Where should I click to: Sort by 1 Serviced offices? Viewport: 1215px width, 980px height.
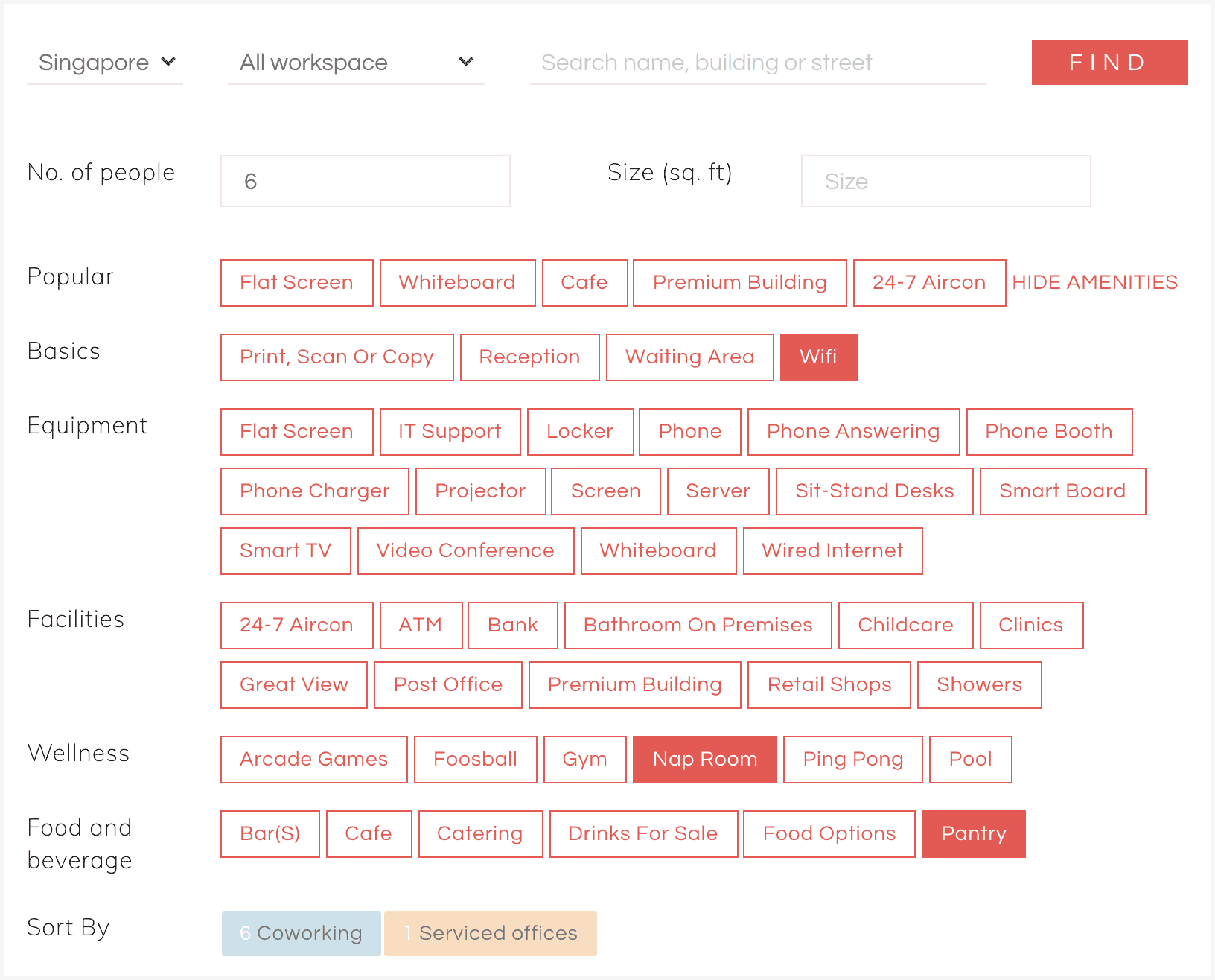tap(491, 934)
